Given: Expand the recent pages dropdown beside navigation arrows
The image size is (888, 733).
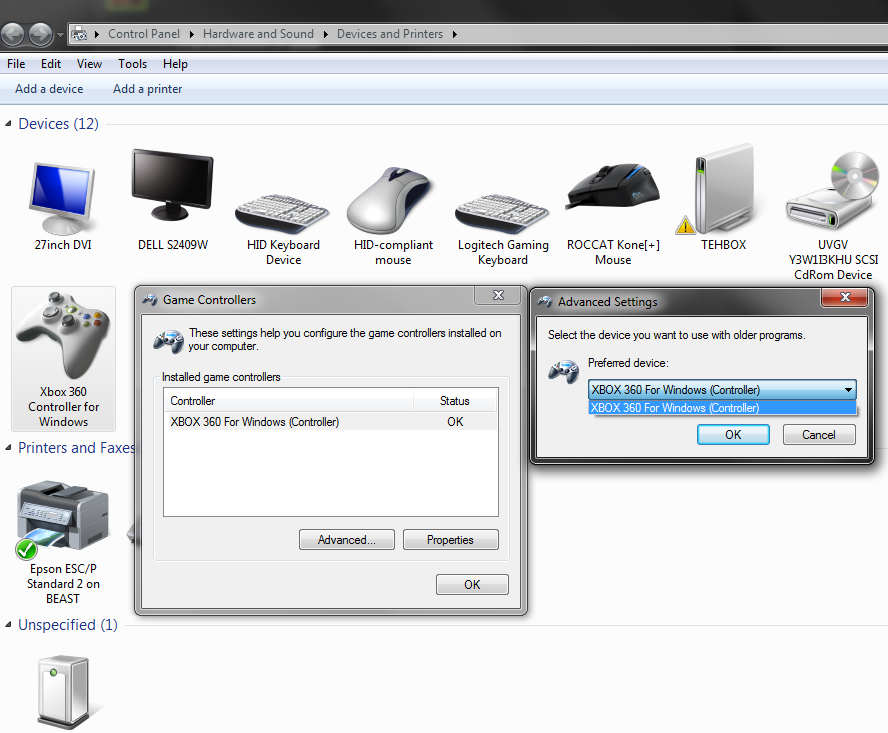Looking at the screenshot, I should click(60, 35).
